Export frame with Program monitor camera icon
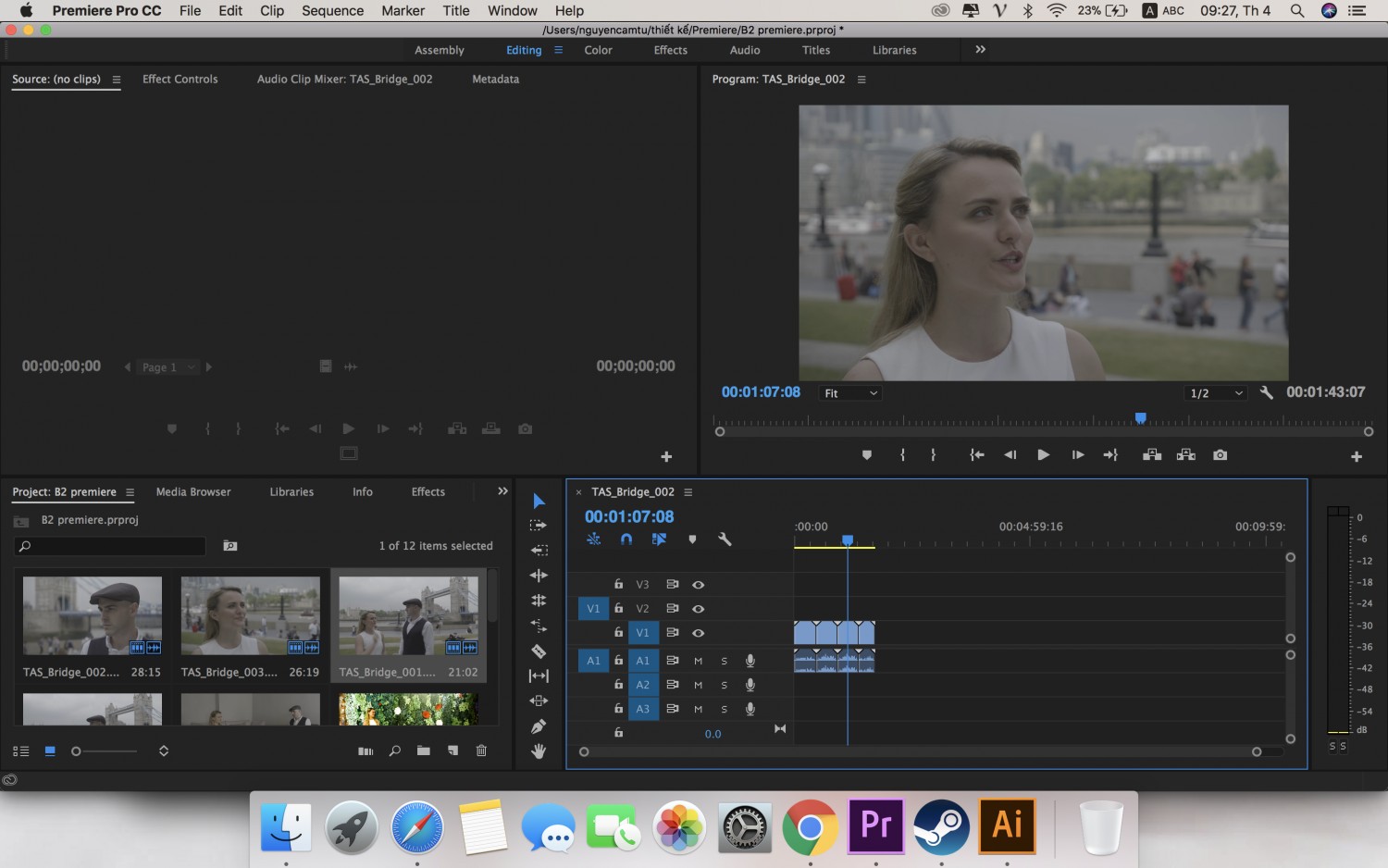Screen dimensions: 1388x868 [1221, 455]
